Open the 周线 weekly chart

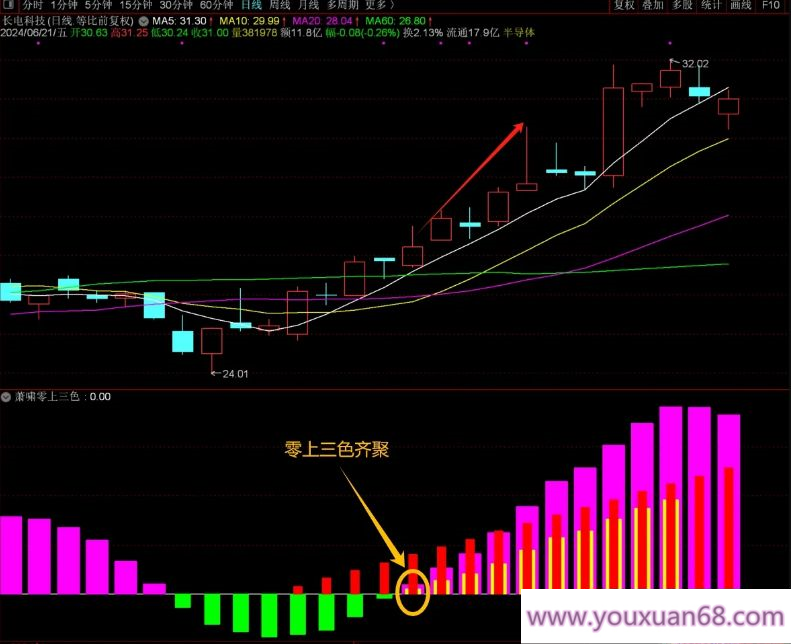(280, 5)
